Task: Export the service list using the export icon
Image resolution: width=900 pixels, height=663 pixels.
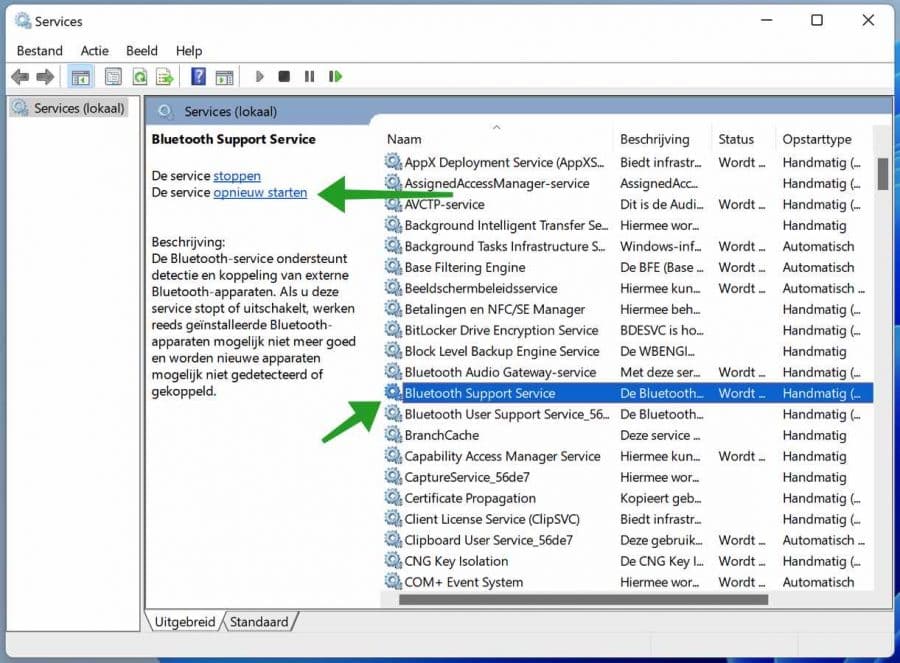Action: point(164,76)
